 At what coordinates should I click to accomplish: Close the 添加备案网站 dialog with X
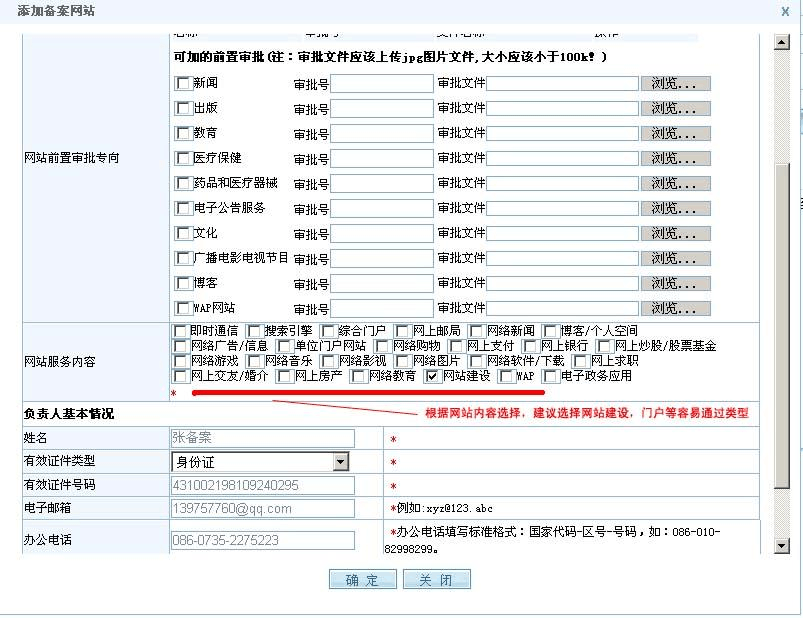(784, 10)
